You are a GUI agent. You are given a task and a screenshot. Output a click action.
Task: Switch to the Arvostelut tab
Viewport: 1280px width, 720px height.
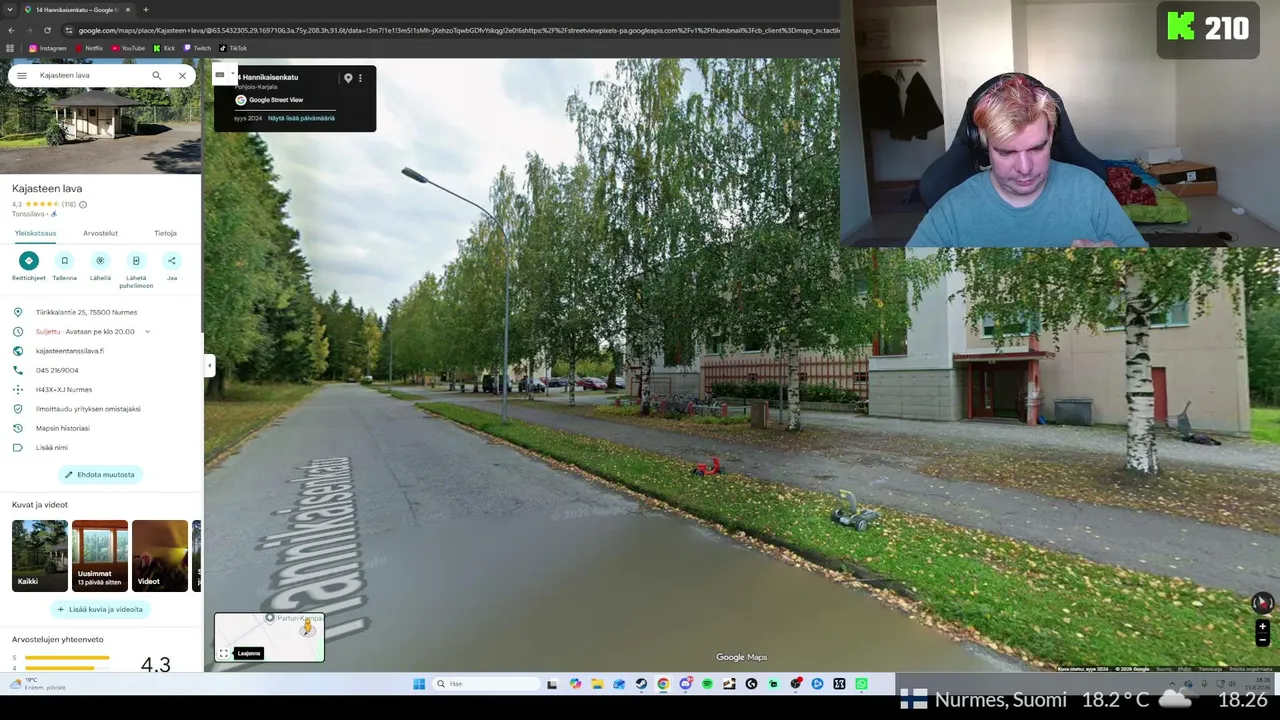[100, 233]
